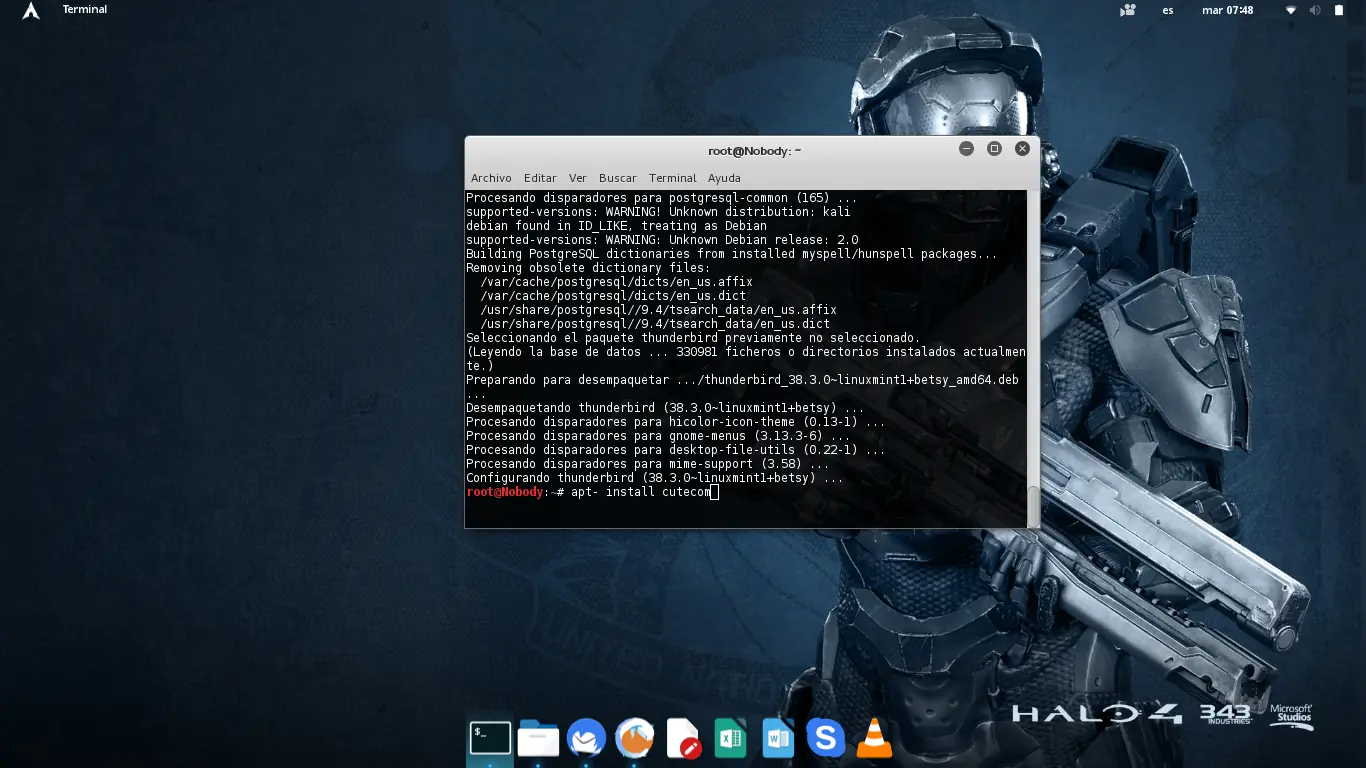
Task: Launch the Iceweasel browser dock icon
Action: [634, 739]
